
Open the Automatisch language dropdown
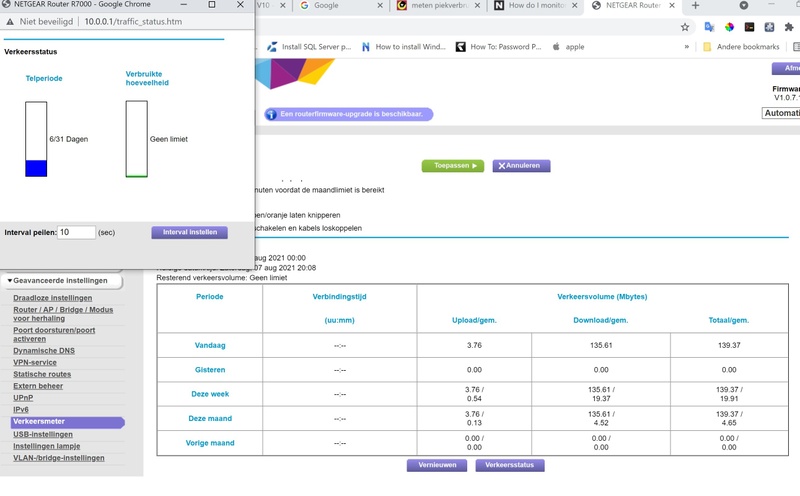(781, 113)
